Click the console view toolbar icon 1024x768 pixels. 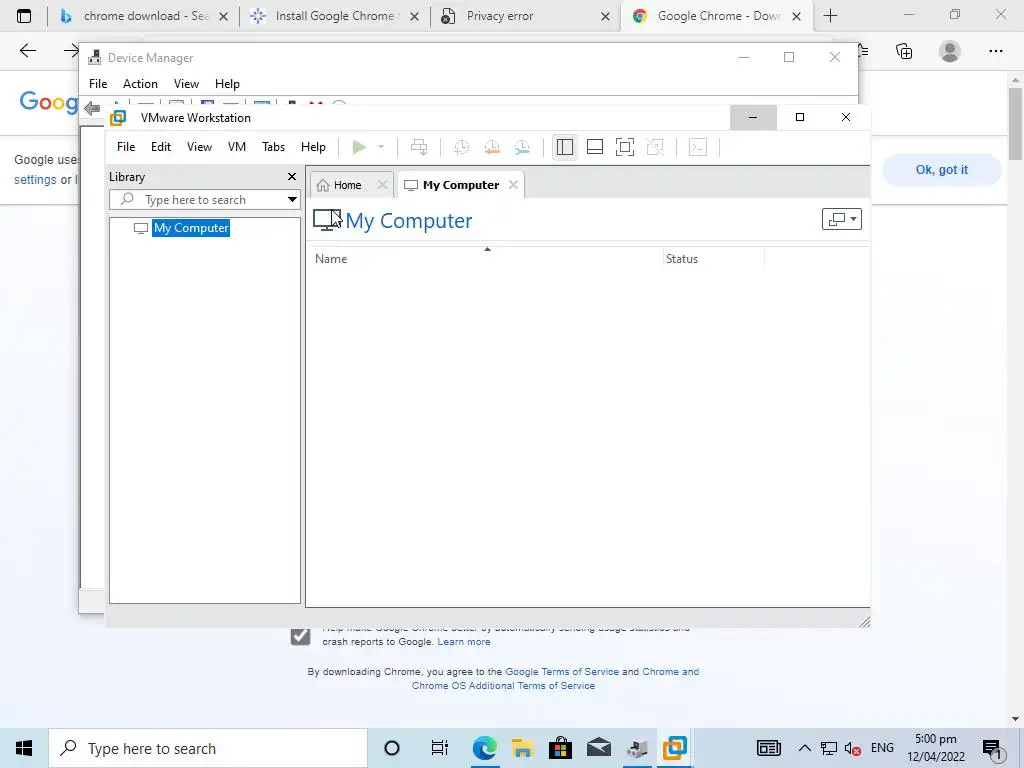pyautogui.click(x=698, y=147)
